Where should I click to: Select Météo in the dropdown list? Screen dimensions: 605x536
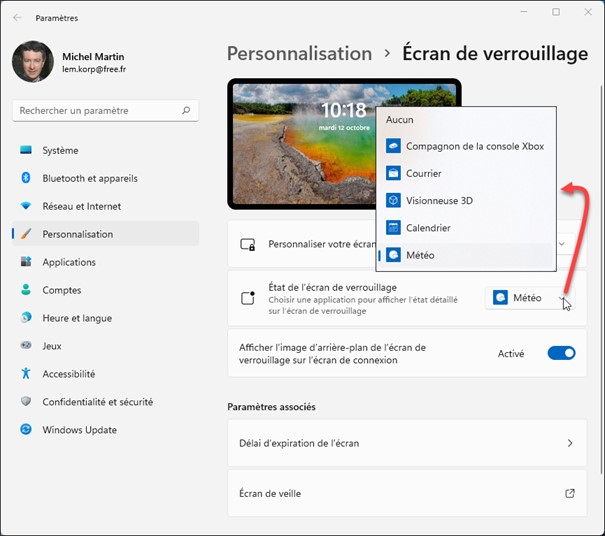click(466, 255)
